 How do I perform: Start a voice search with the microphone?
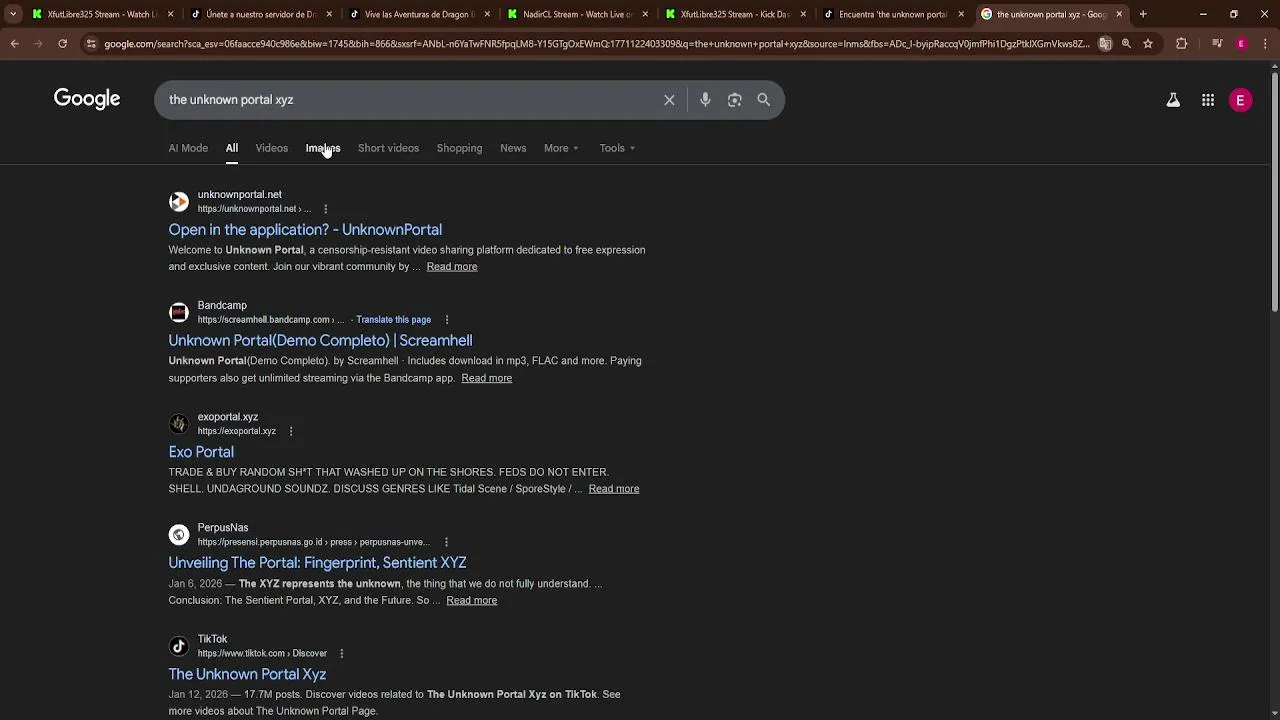coord(705,100)
